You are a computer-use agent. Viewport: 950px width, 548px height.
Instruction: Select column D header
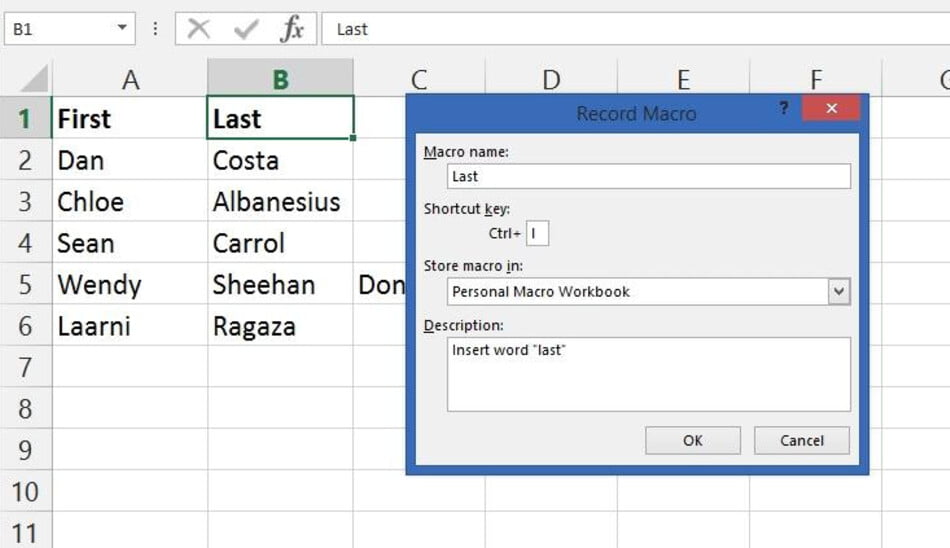(551, 79)
